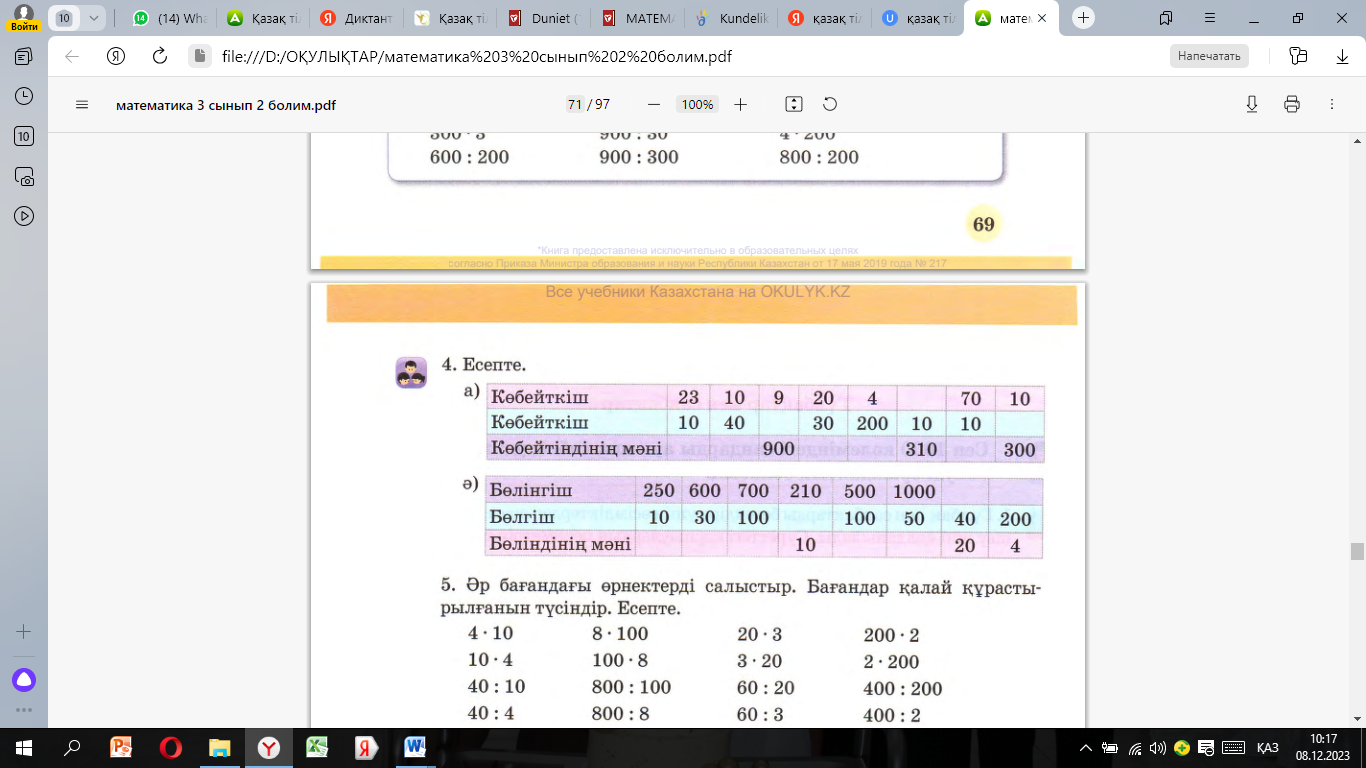The width and height of the screenshot is (1366, 768).
Task: Print the PDF from the viewer toolbar
Action: click(1292, 104)
